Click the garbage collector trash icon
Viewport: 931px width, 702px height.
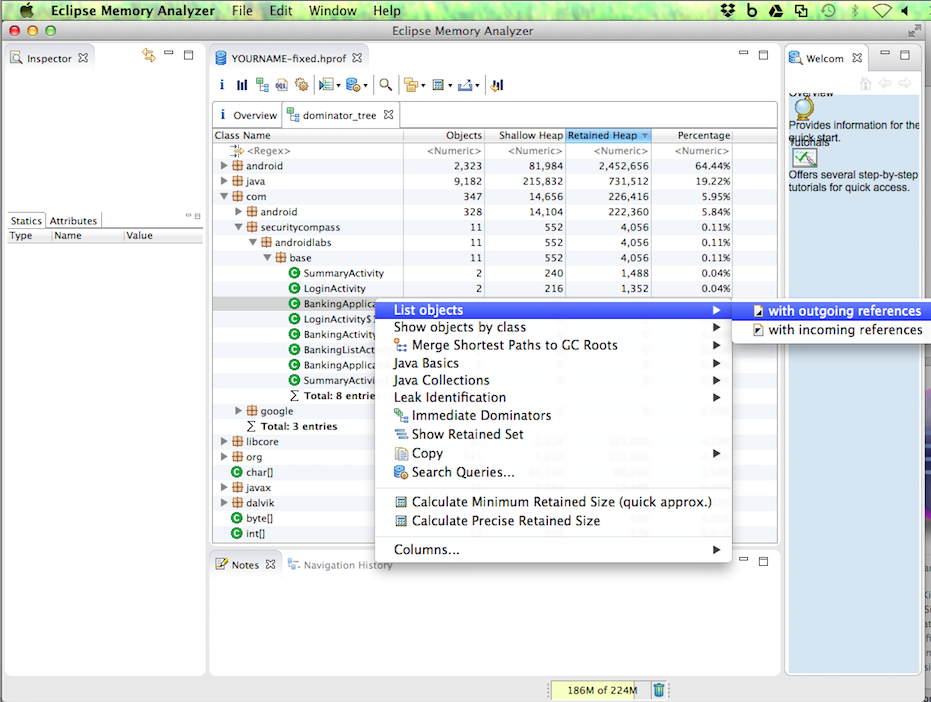point(659,689)
